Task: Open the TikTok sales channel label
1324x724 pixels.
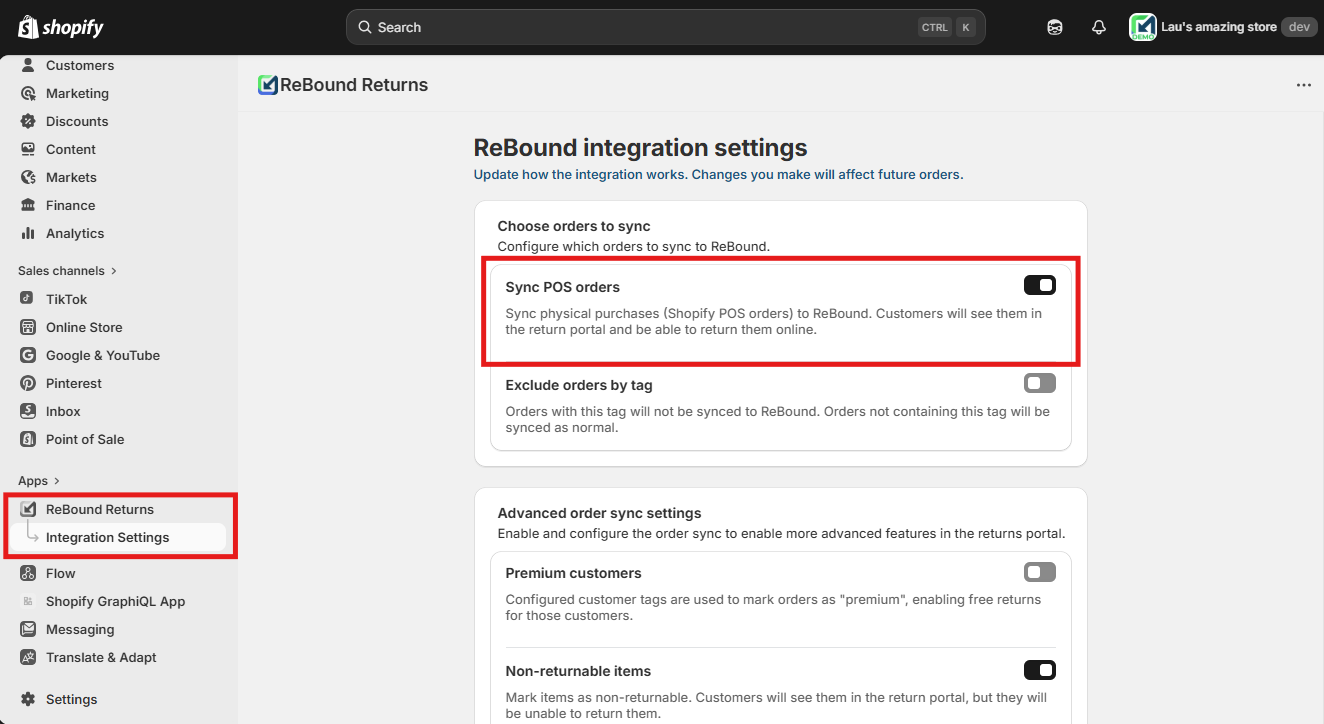Action: pyautogui.click(x=67, y=299)
